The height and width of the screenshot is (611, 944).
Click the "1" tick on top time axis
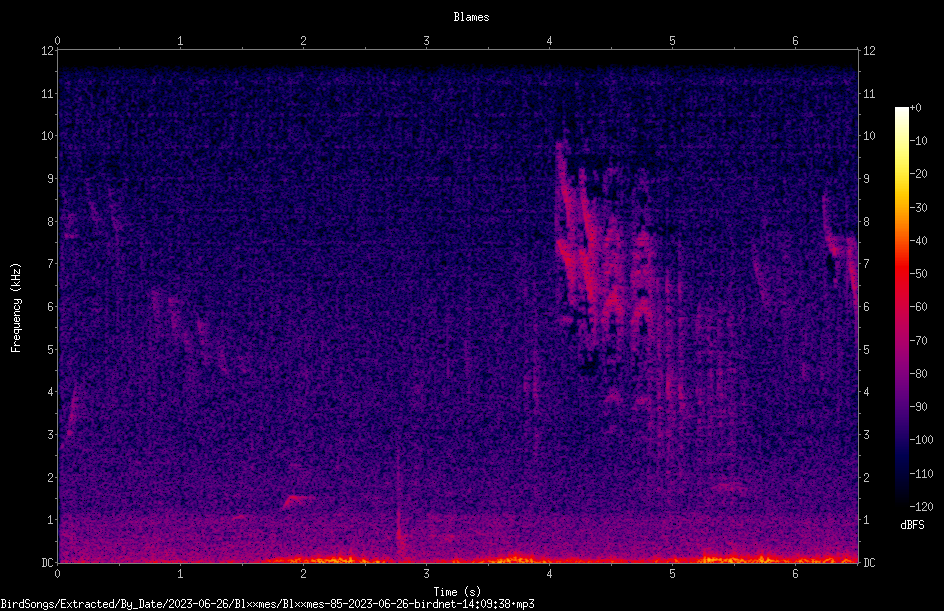pos(180,40)
